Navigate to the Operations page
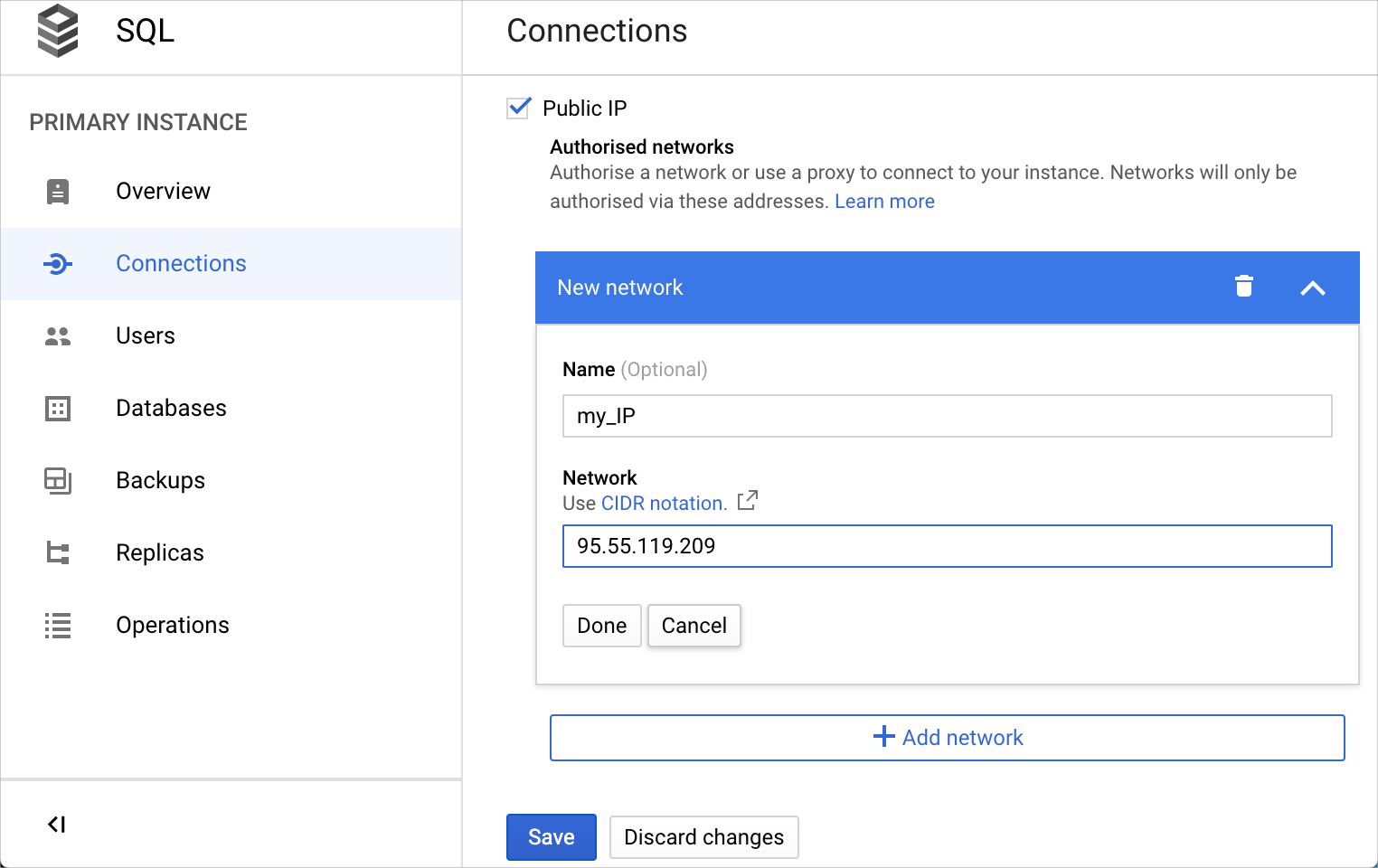This screenshot has width=1378, height=868. tap(173, 625)
